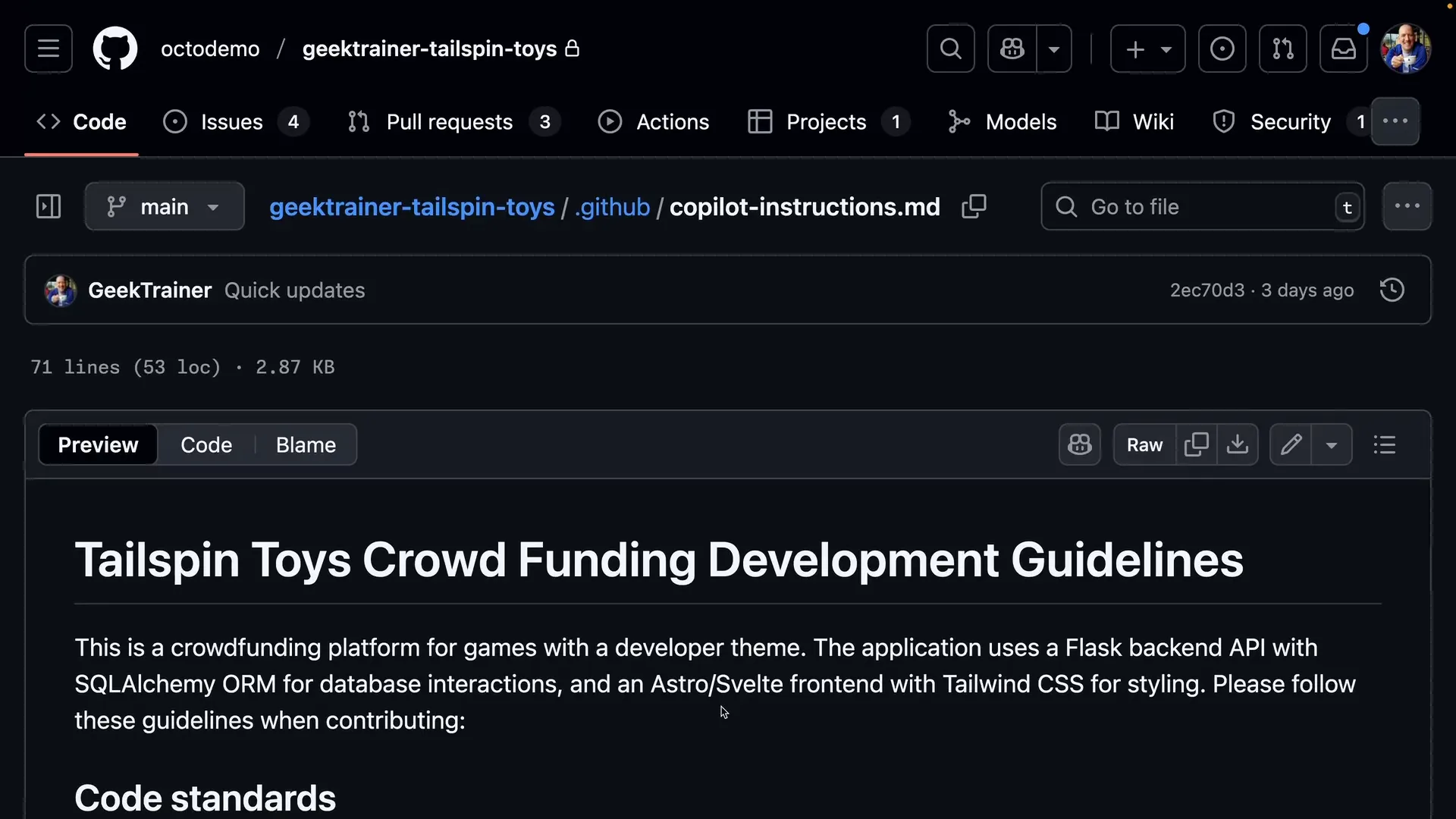The image size is (1456, 819).
Task: Open the user profile avatar menu
Action: [x=1405, y=49]
